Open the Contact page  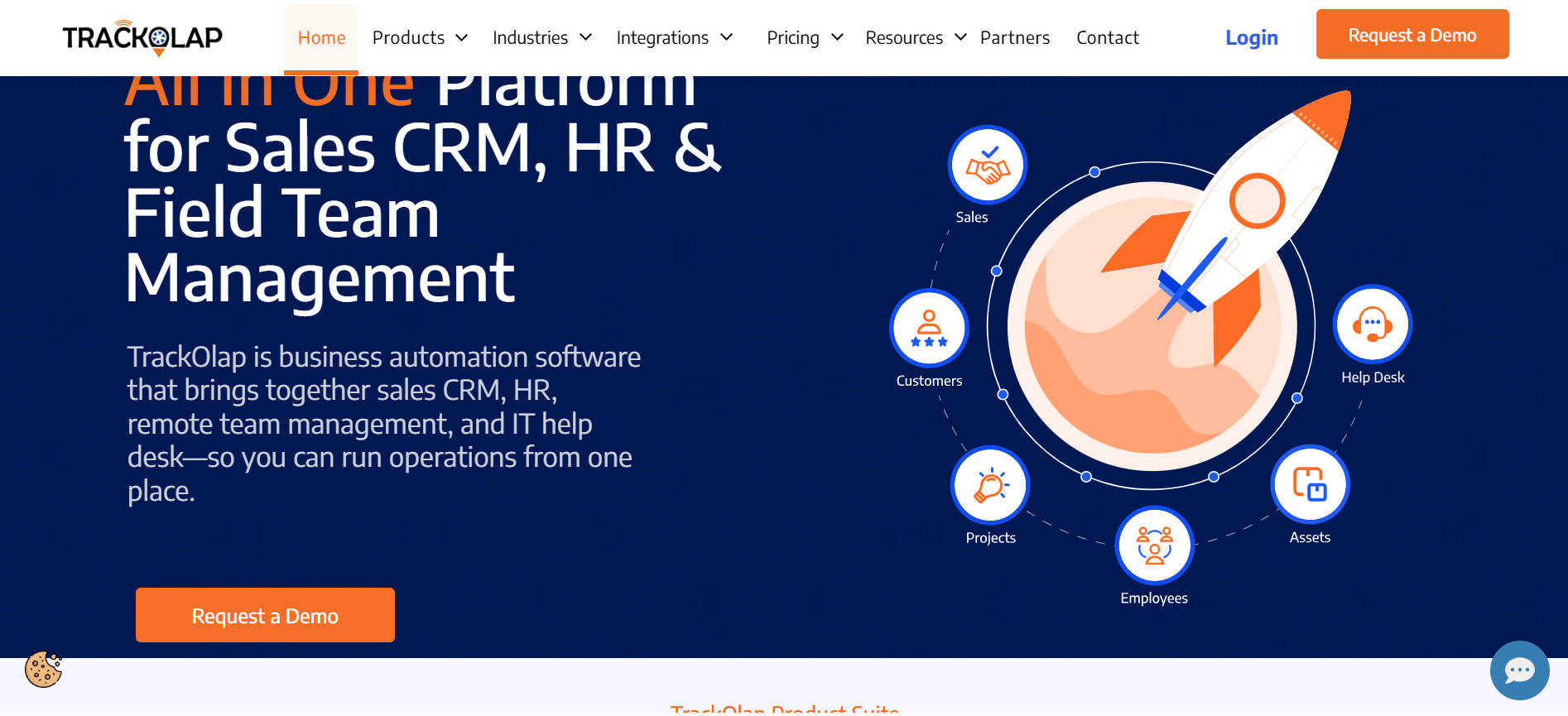point(1108,38)
